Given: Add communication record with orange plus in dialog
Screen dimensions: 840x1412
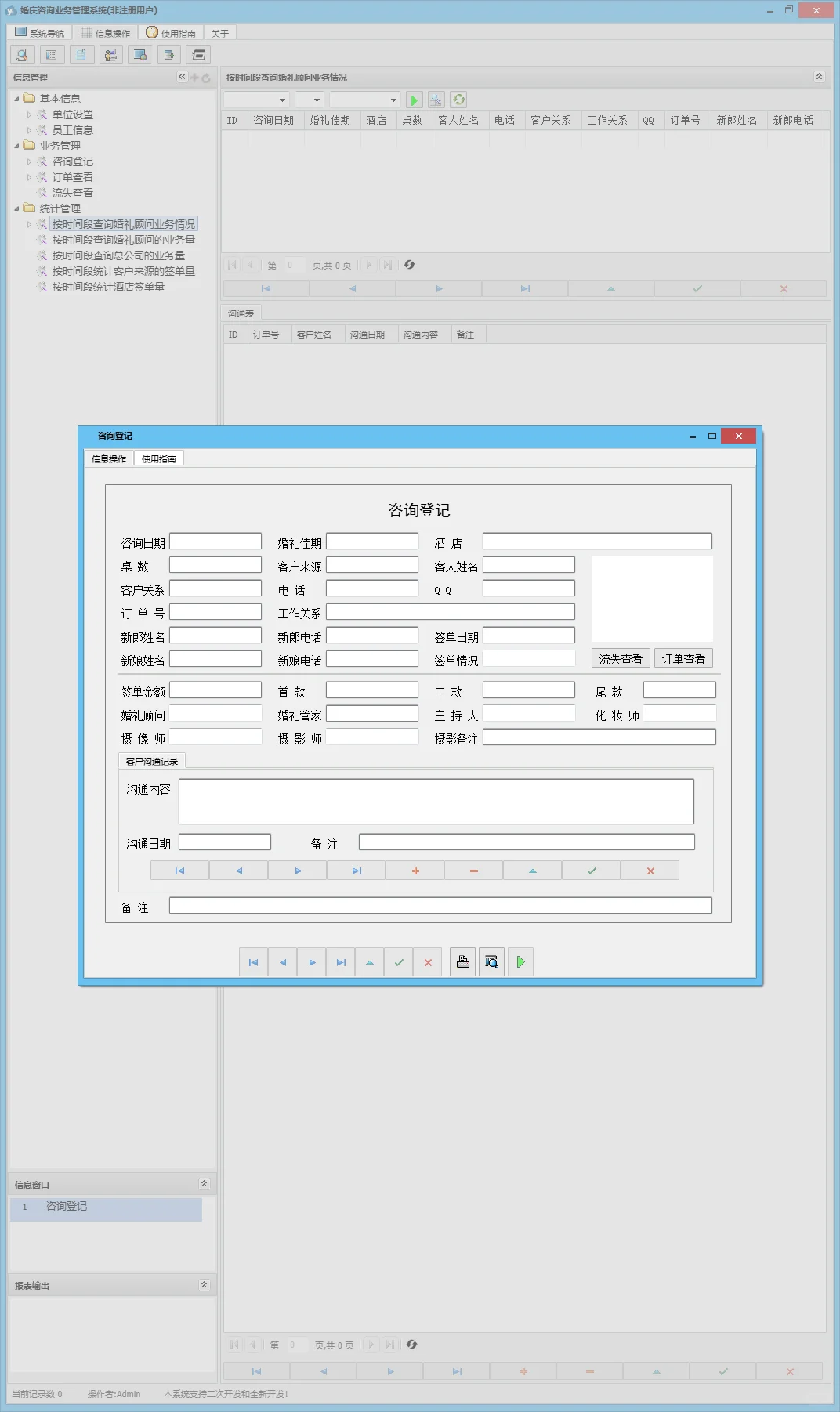Looking at the screenshot, I should [x=415, y=871].
